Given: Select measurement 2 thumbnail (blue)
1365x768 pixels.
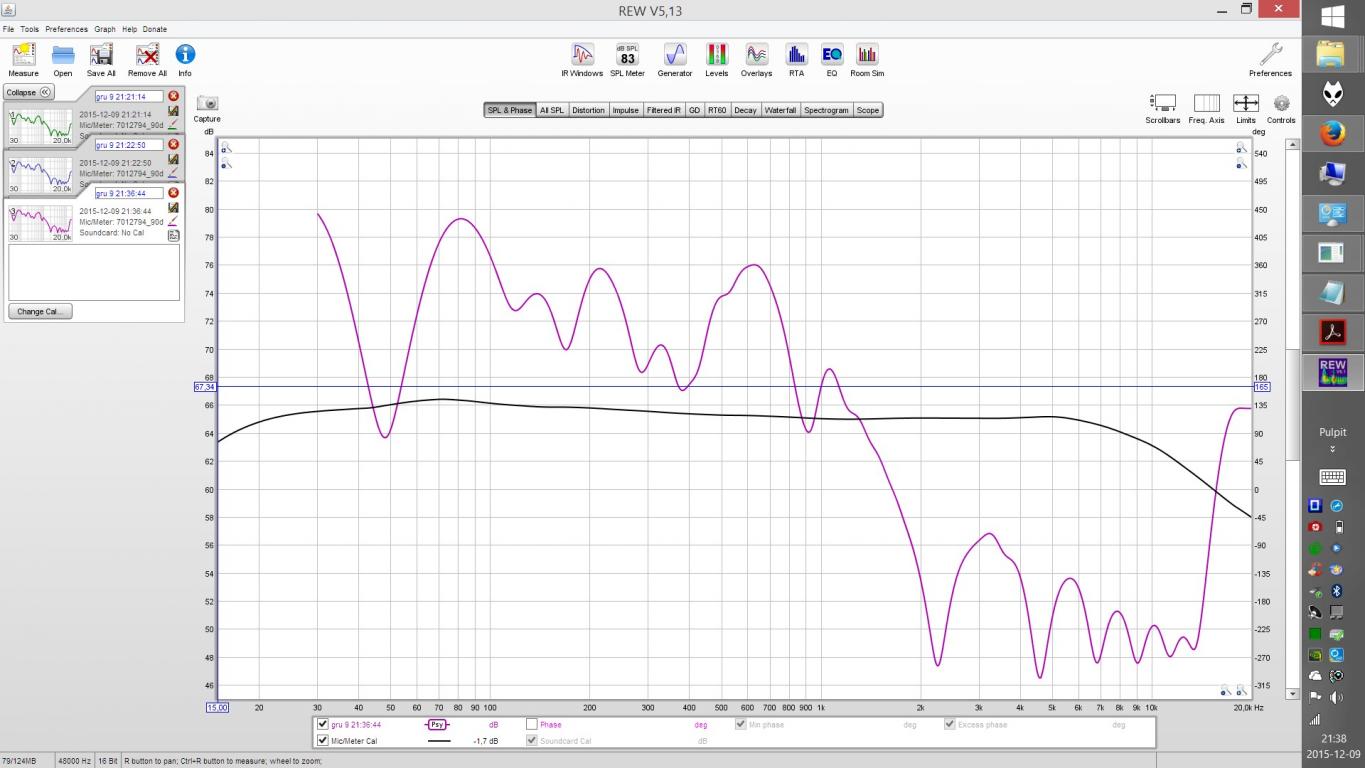Looking at the screenshot, I should 41,175.
